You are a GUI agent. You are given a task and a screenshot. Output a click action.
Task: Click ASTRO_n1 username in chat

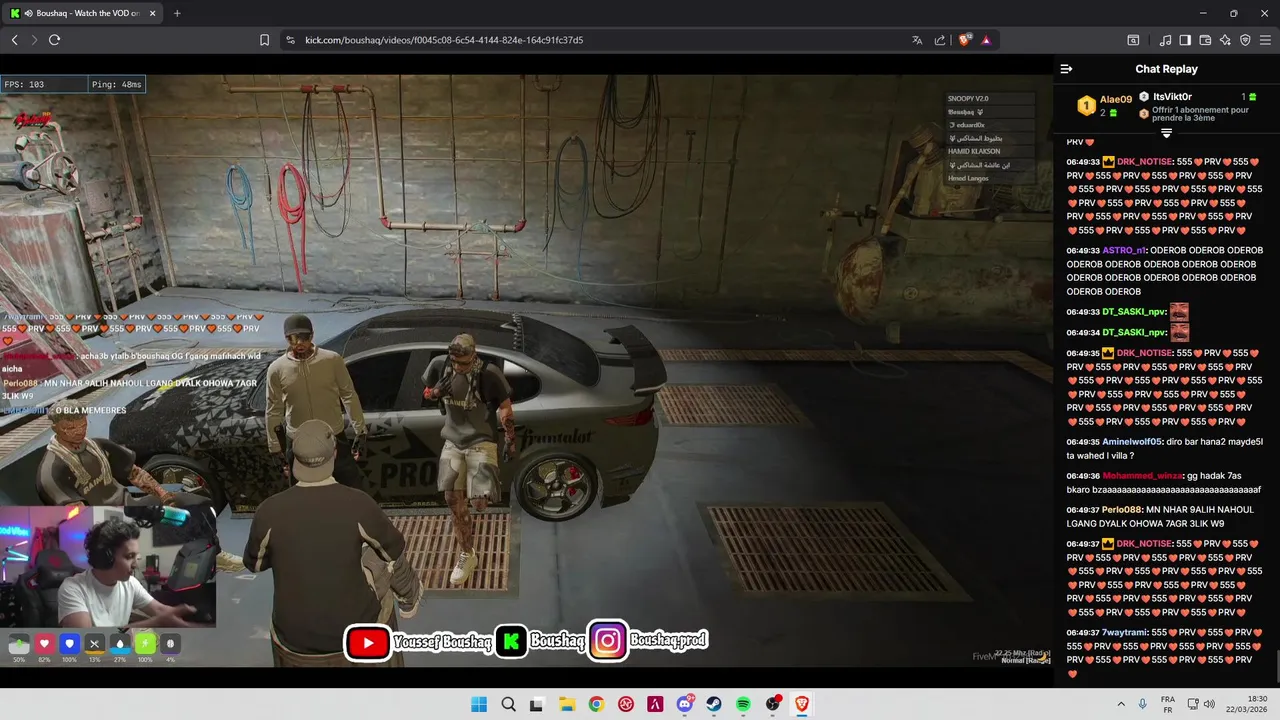coord(1125,250)
